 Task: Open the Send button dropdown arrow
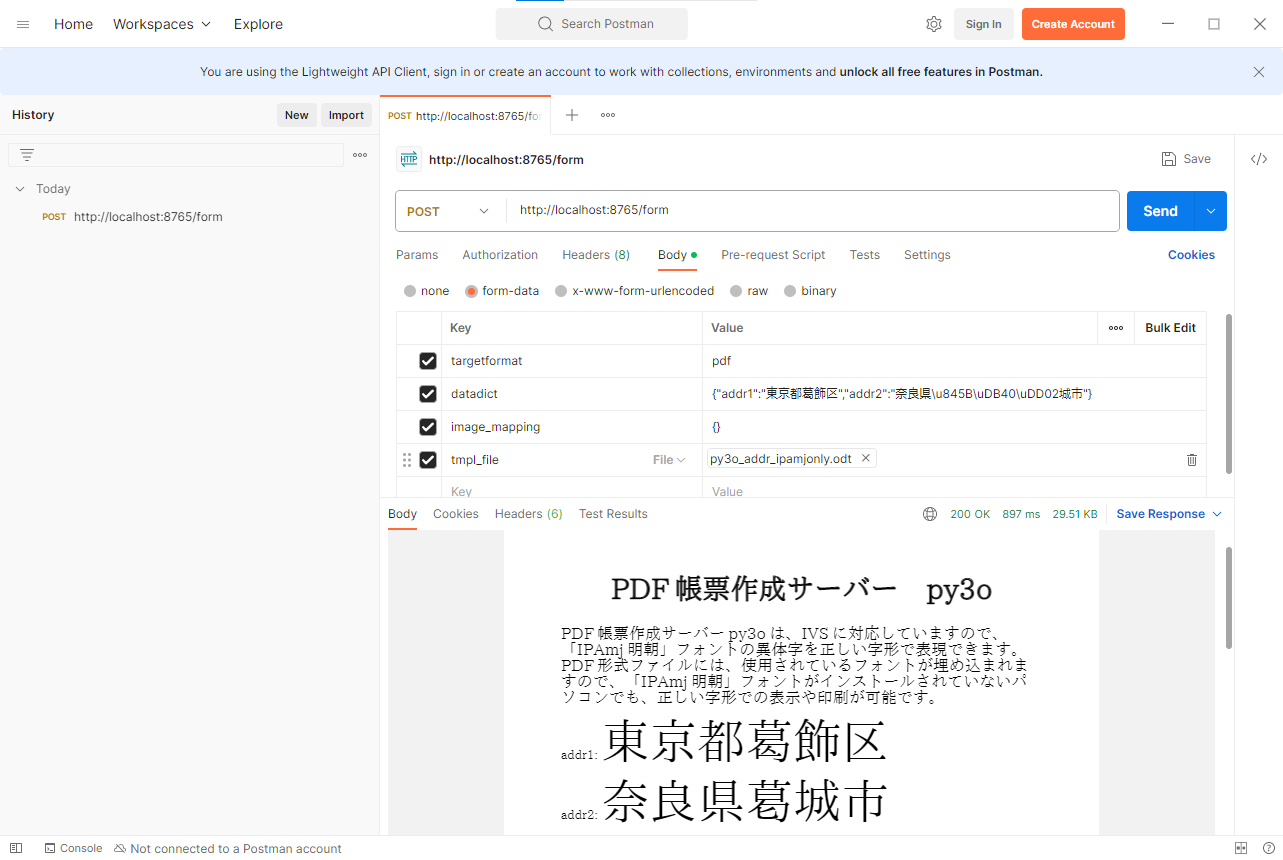pos(1211,211)
